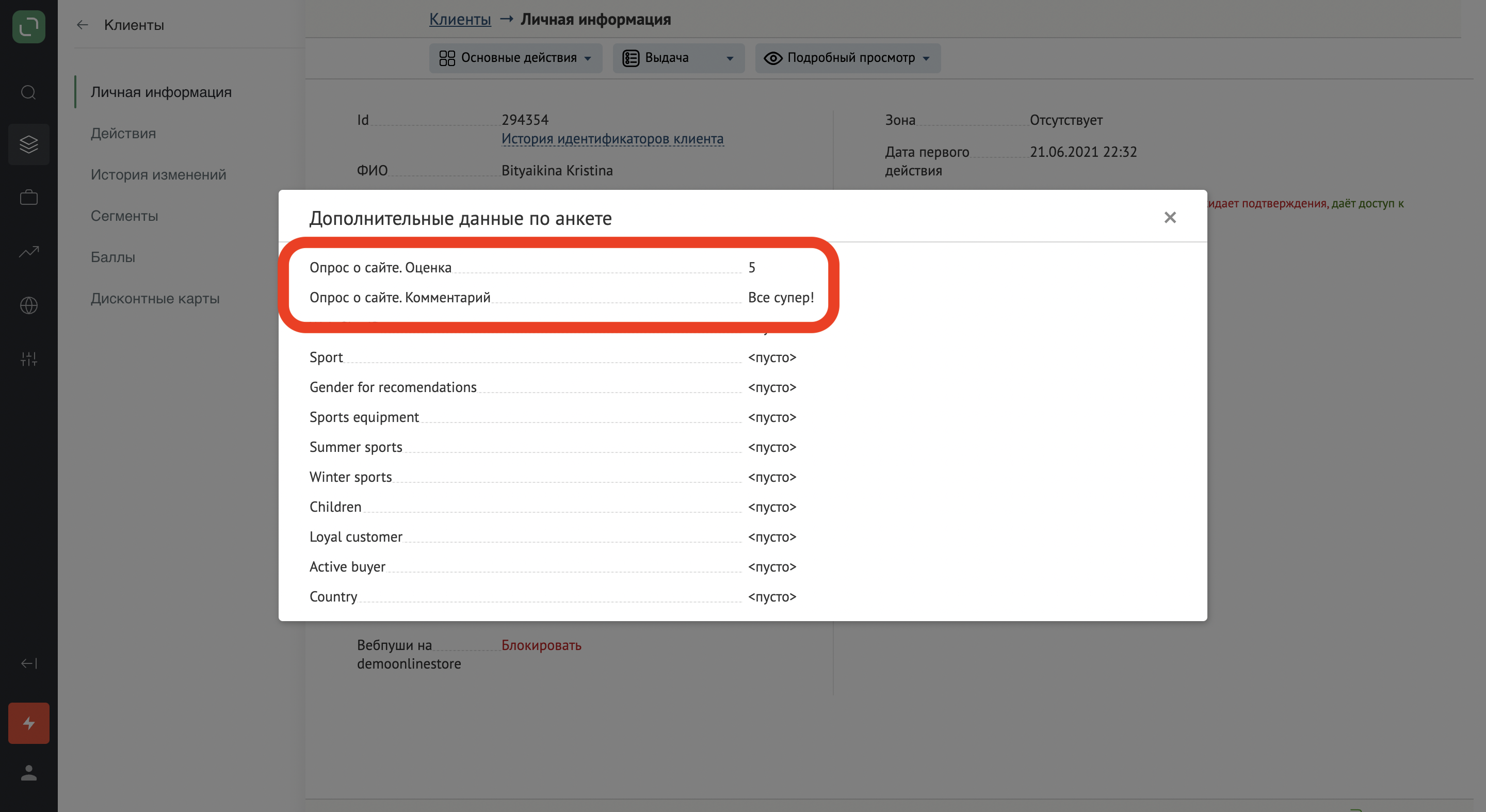Open the briefcase sidebar icon
Image resolution: width=1486 pixels, height=812 pixels.
[x=29, y=198]
